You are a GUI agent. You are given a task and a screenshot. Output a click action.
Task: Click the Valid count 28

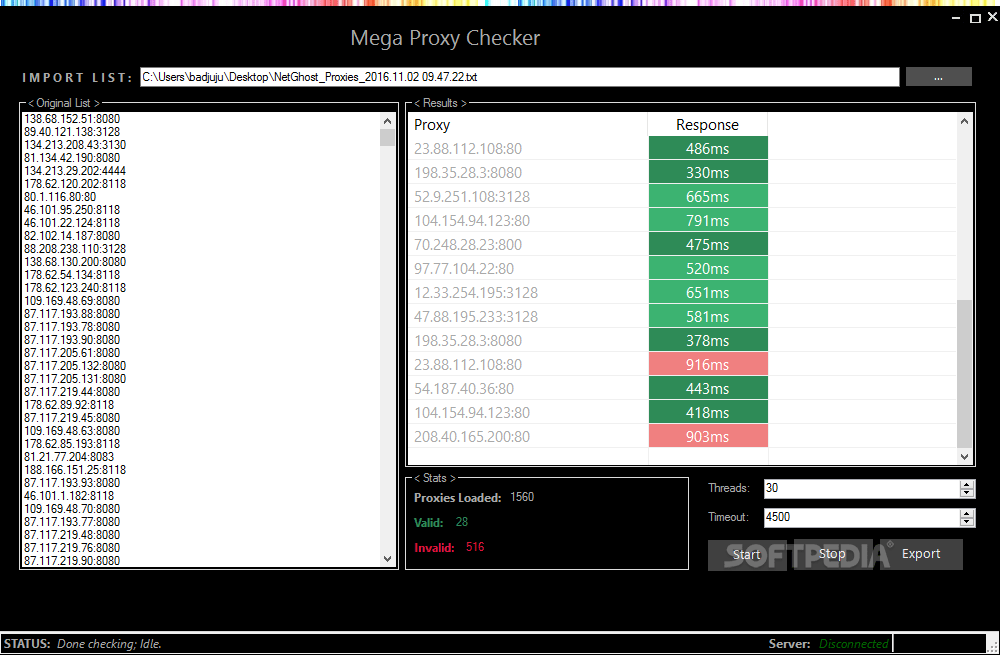(x=462, y=522)
